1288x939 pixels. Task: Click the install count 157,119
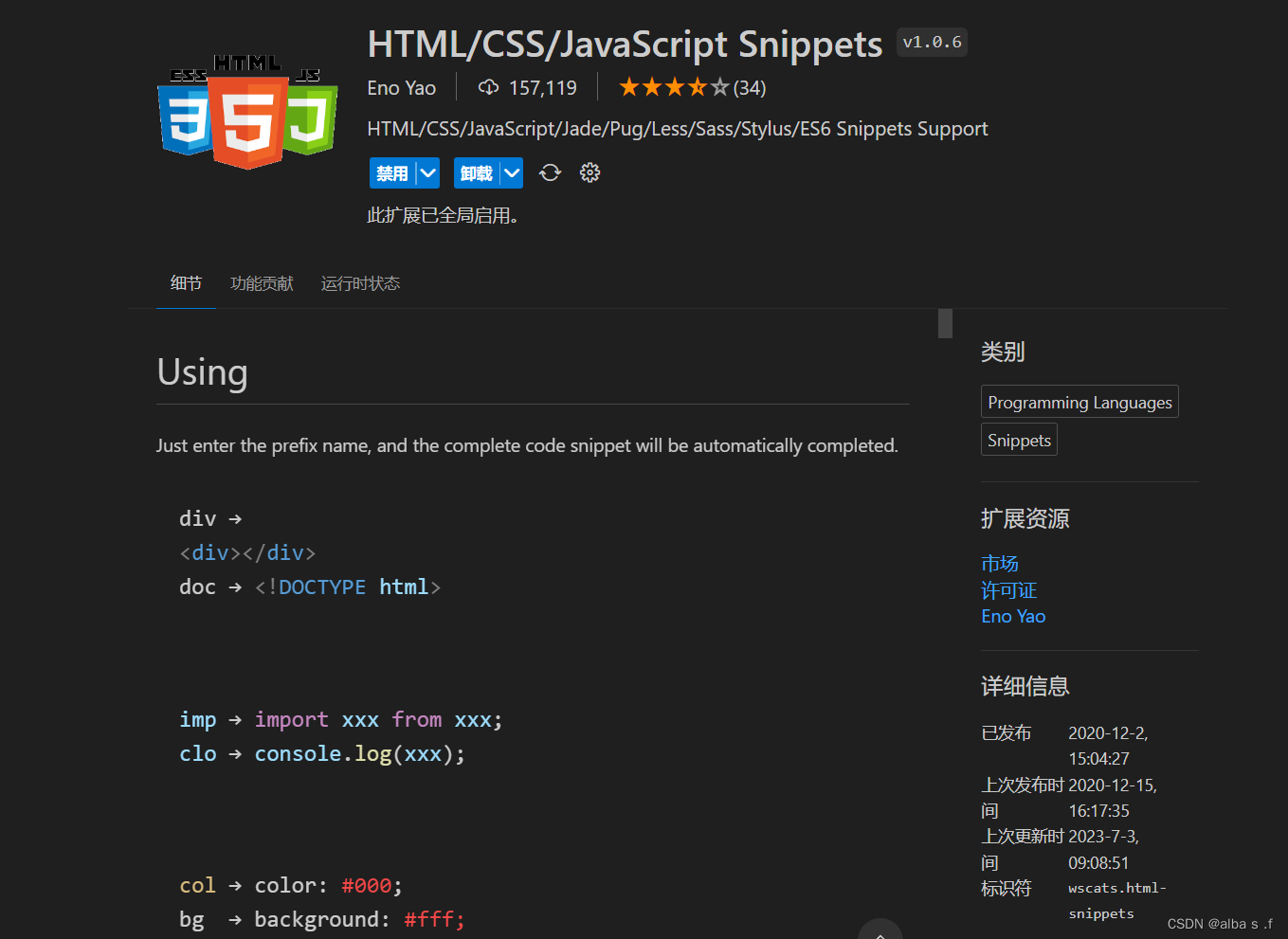coord(542,88)
